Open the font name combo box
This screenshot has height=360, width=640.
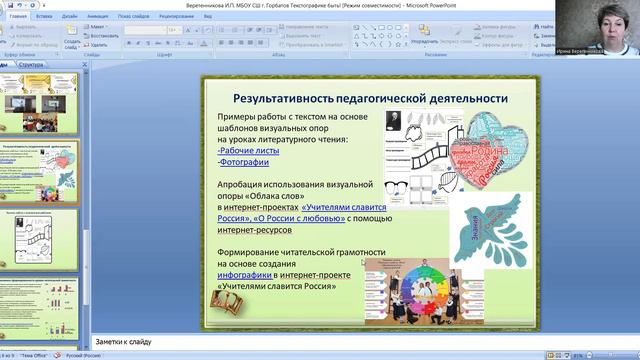click(x=145, y=30)
